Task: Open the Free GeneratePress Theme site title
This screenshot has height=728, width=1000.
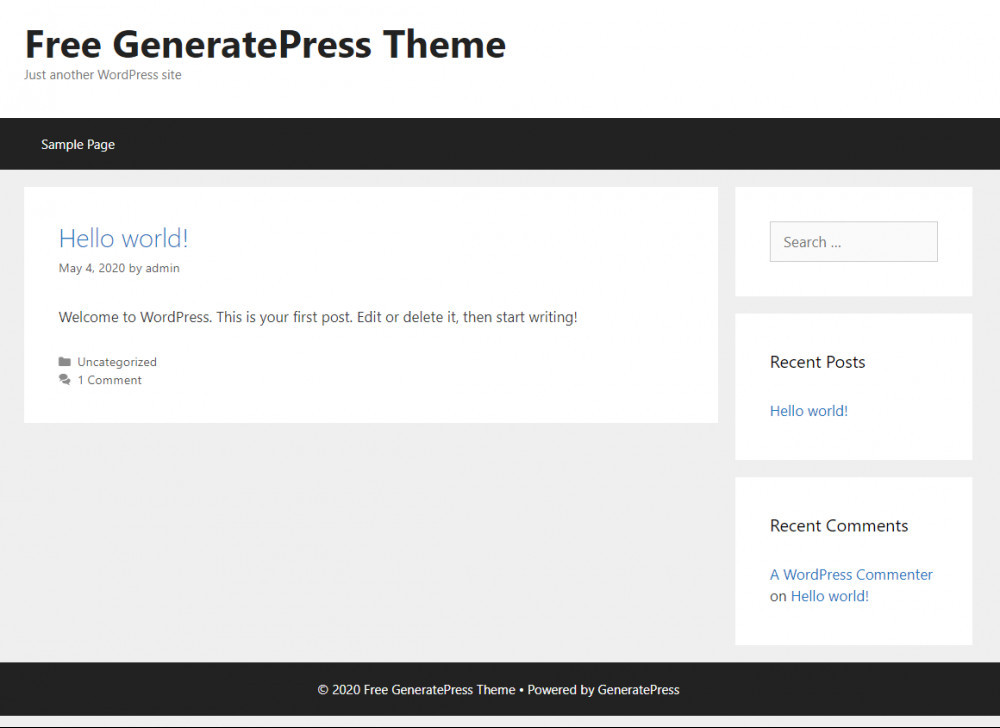Action: [265, 45]
